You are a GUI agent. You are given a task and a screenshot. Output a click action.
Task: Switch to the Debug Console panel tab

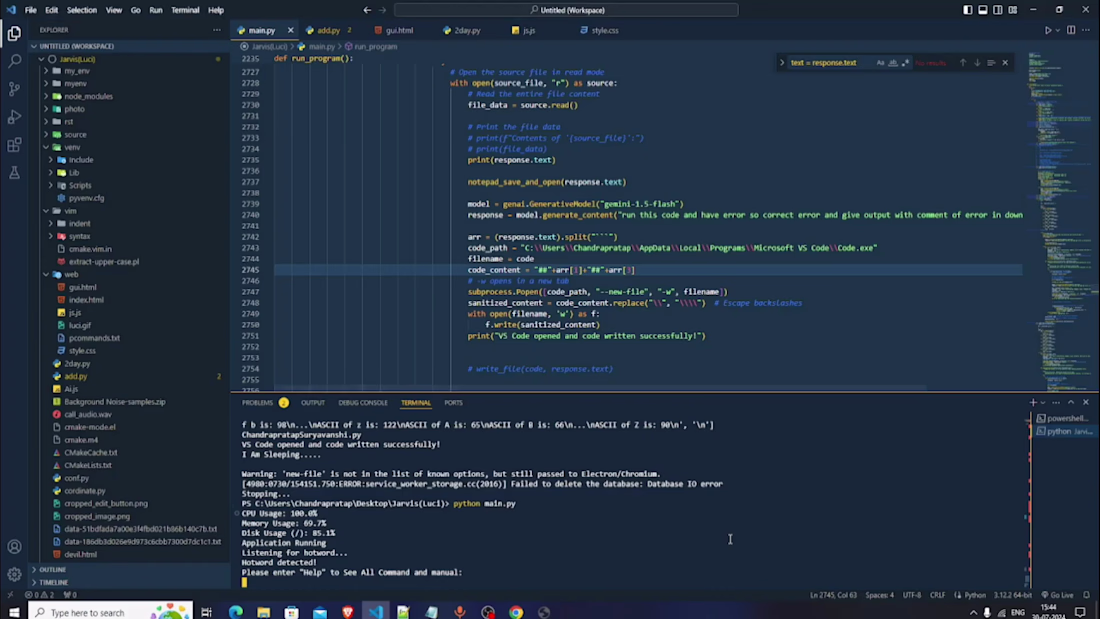(x=363, y=403)
